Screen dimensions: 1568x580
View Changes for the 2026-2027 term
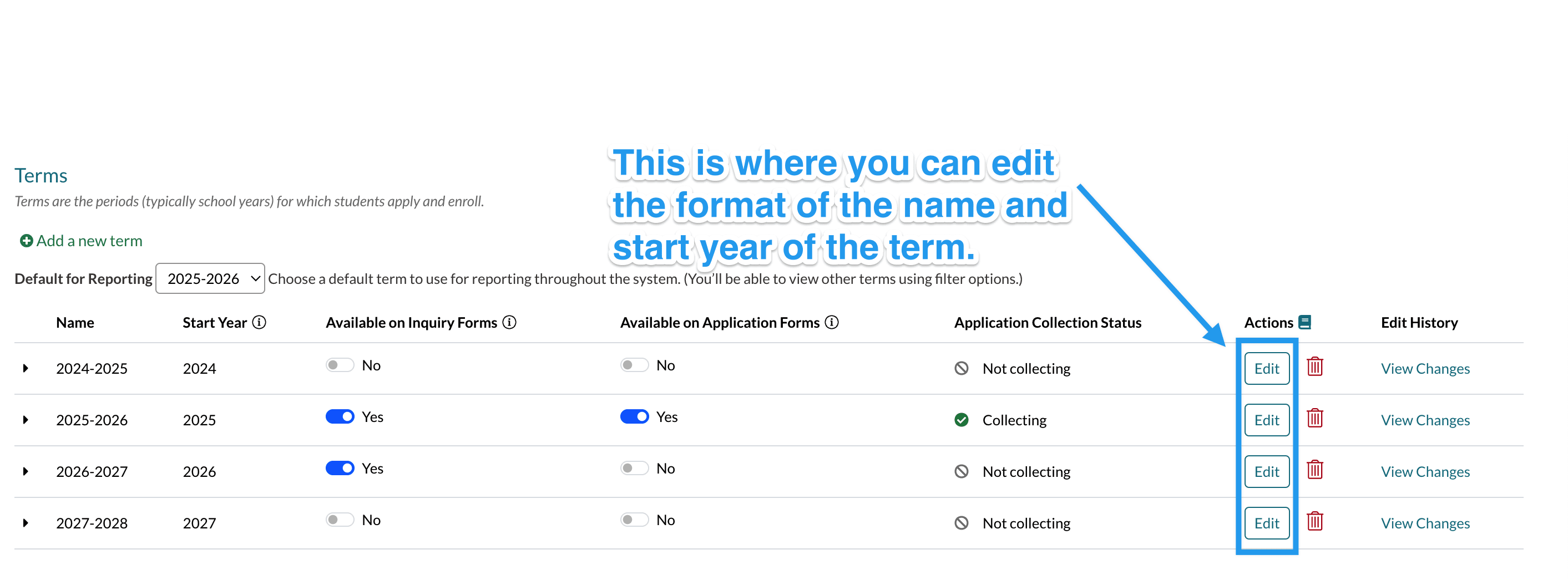[1425, 472]
